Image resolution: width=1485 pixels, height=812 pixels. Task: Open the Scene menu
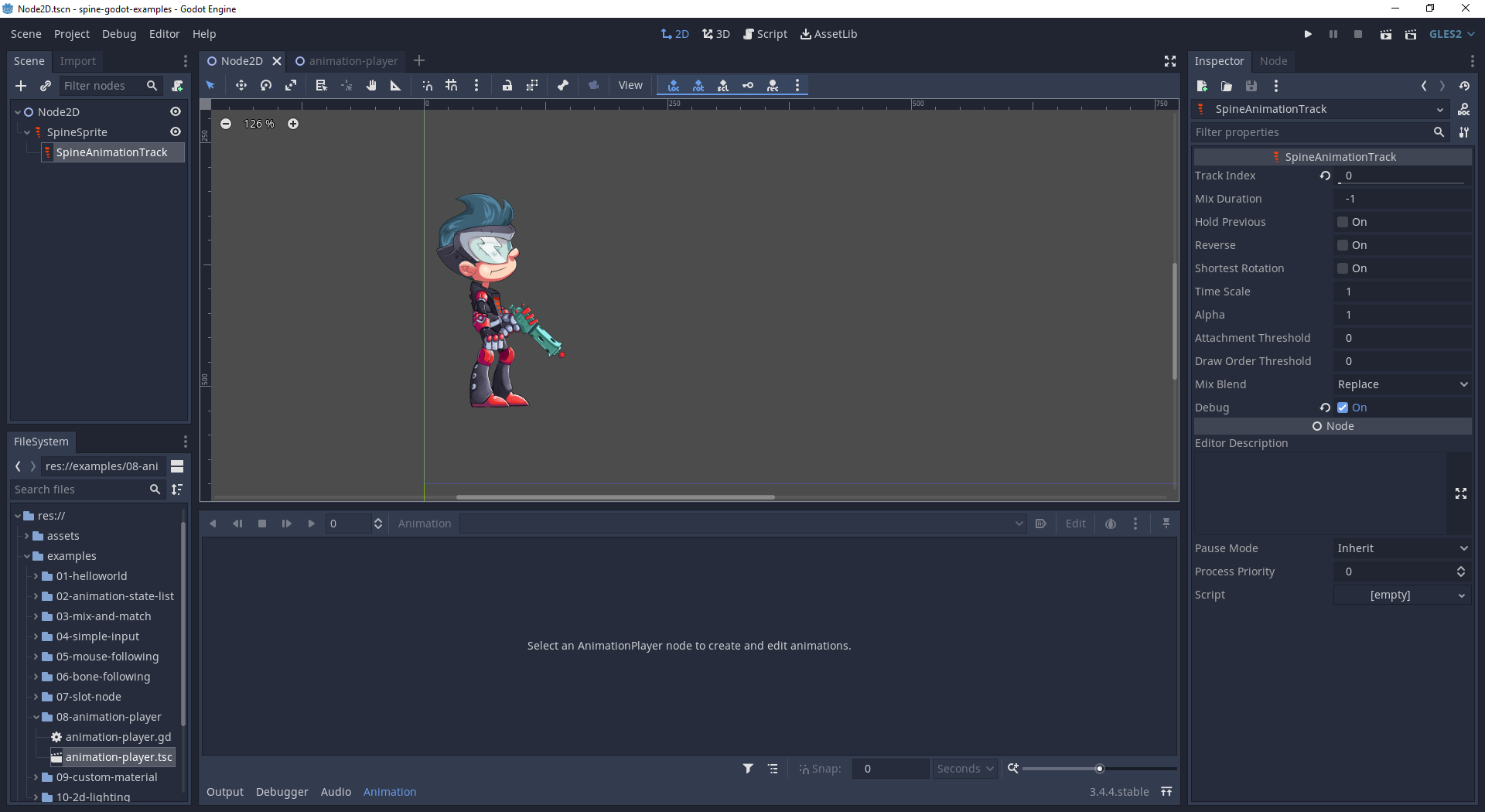(x=26, y=34)
